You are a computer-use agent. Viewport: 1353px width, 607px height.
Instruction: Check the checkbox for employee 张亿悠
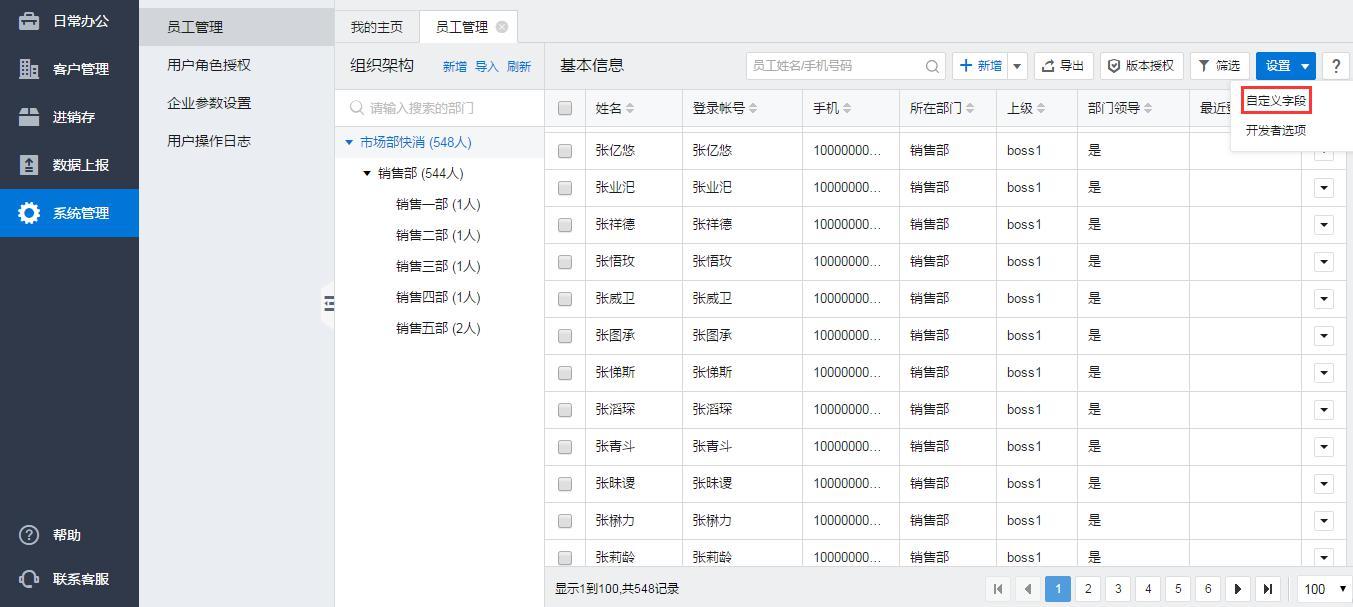(x=565, y=151)
